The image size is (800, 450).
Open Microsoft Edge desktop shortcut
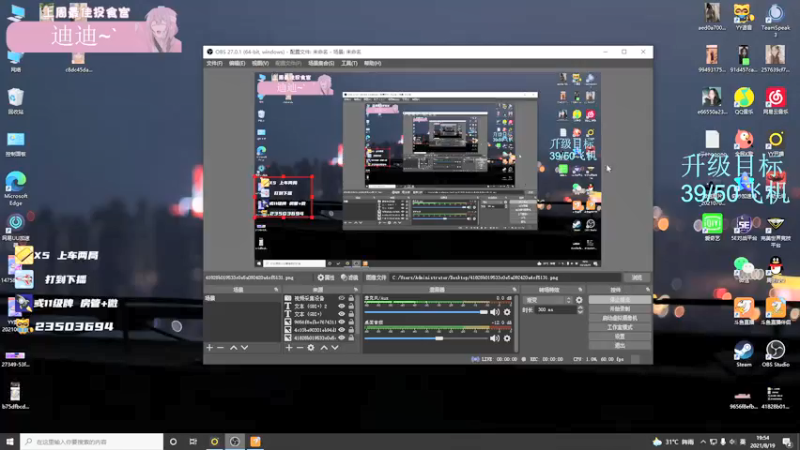[16, 188]
